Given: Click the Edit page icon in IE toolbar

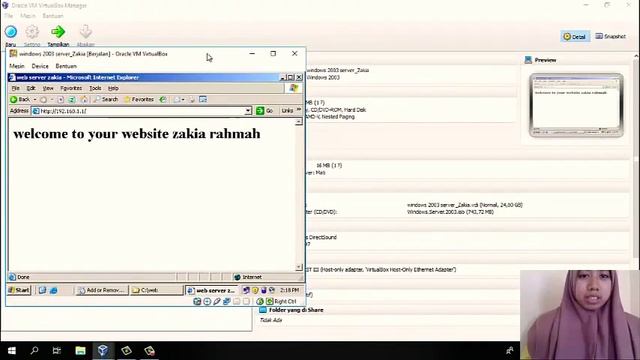Looking at the screenshot, I should coord(203,99).
